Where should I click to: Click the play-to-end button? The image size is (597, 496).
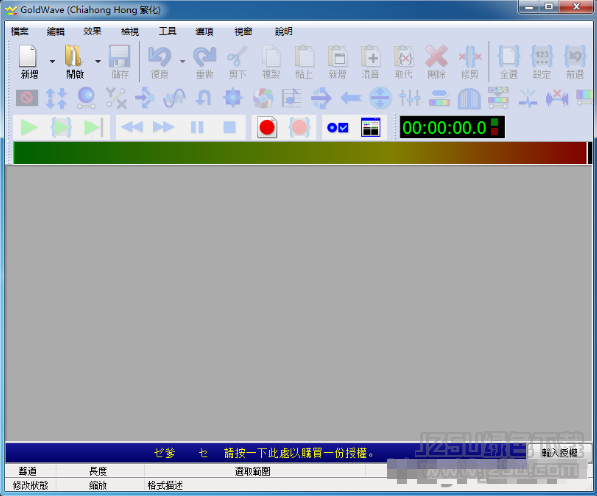click(94, 128)
